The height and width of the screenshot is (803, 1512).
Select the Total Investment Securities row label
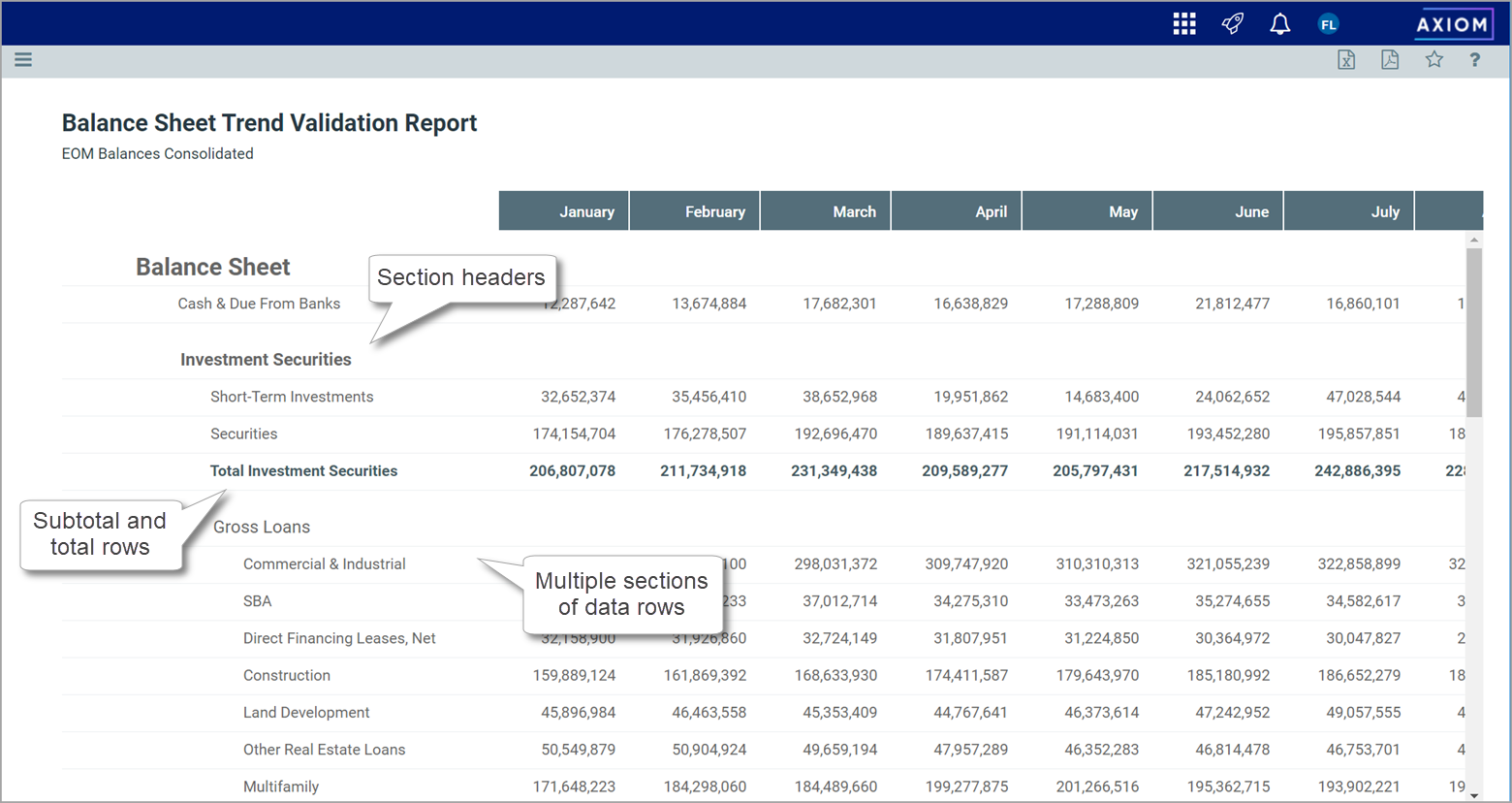303,471
